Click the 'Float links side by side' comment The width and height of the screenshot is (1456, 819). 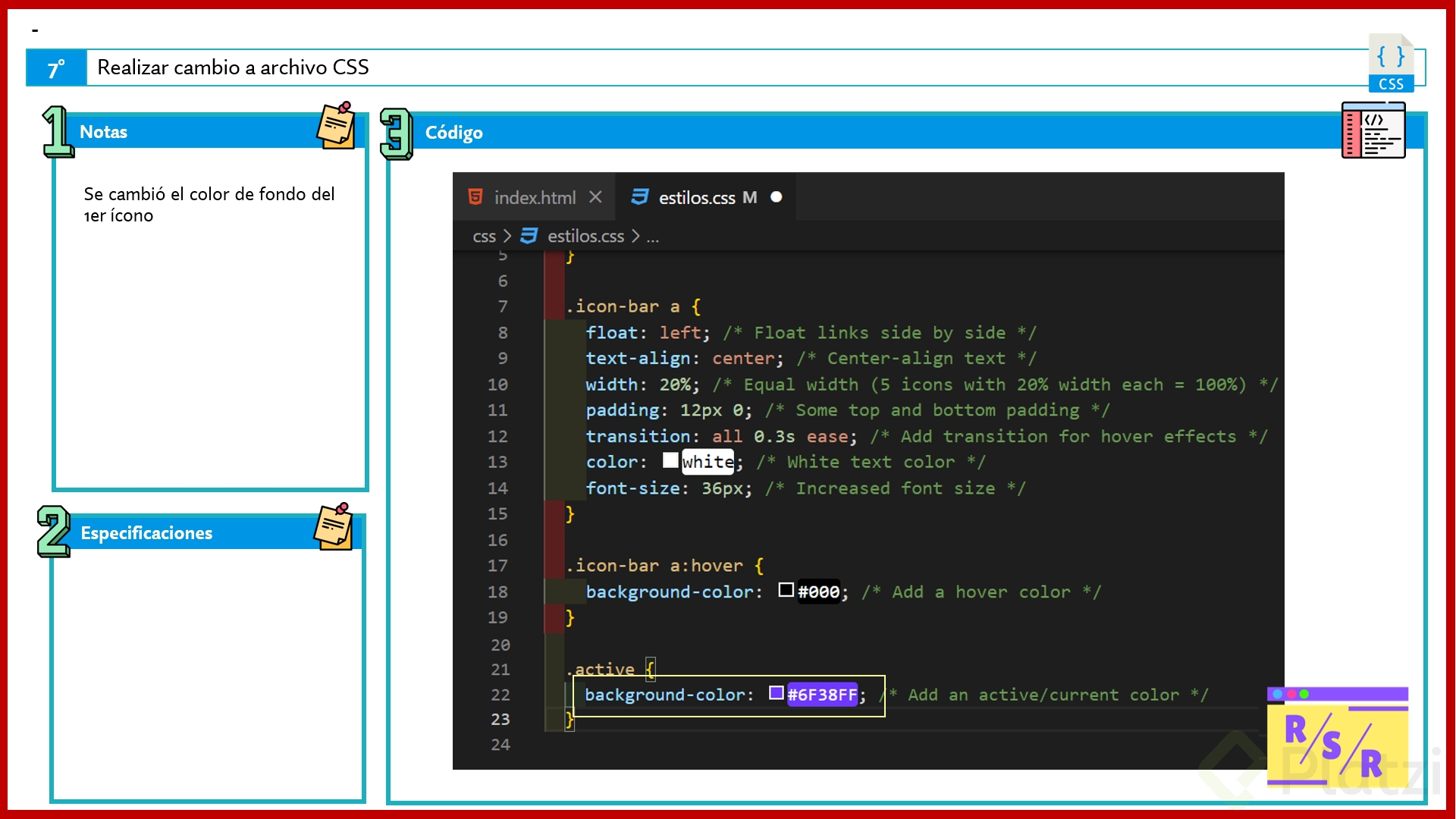point(880,333)
